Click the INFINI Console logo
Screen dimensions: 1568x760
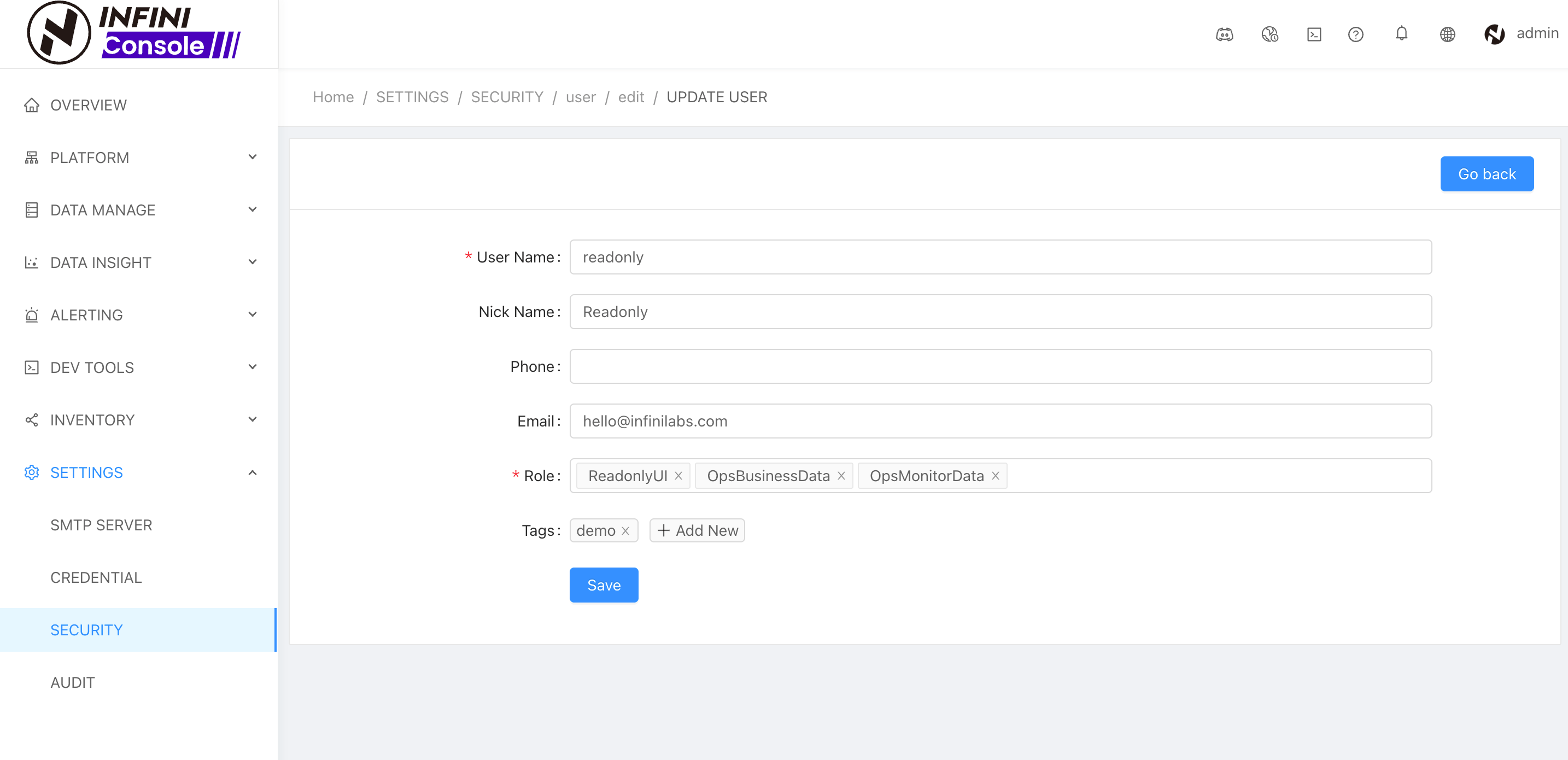click(134, 33)
